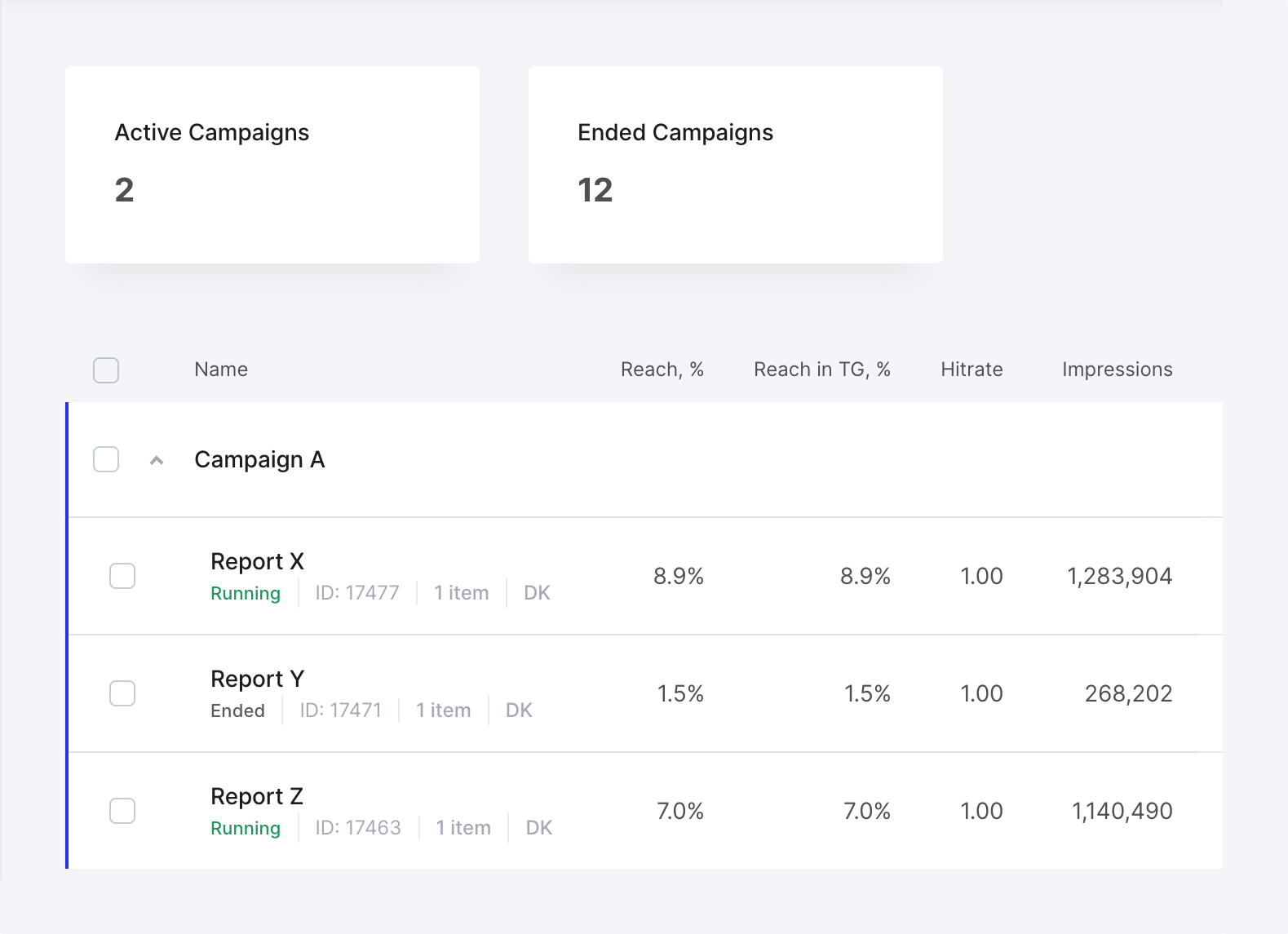
Task: Open the Report Y link
Action: [257, 679]
